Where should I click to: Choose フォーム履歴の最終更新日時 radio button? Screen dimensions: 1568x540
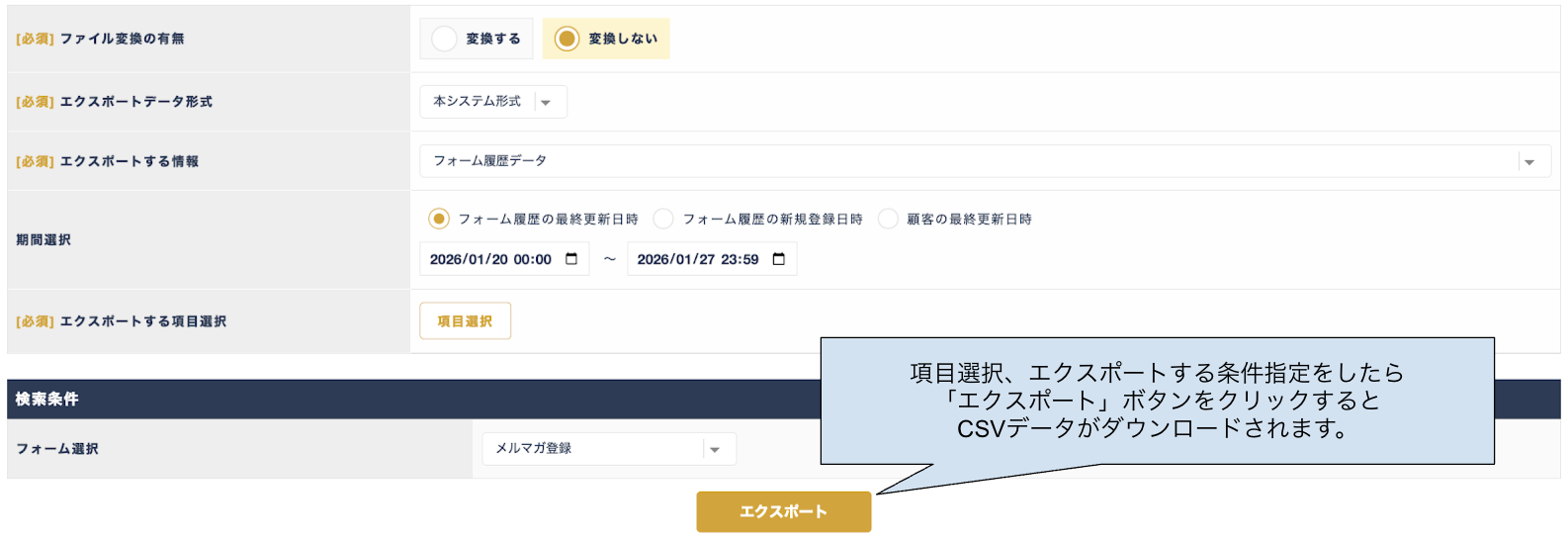pos(439,219)
